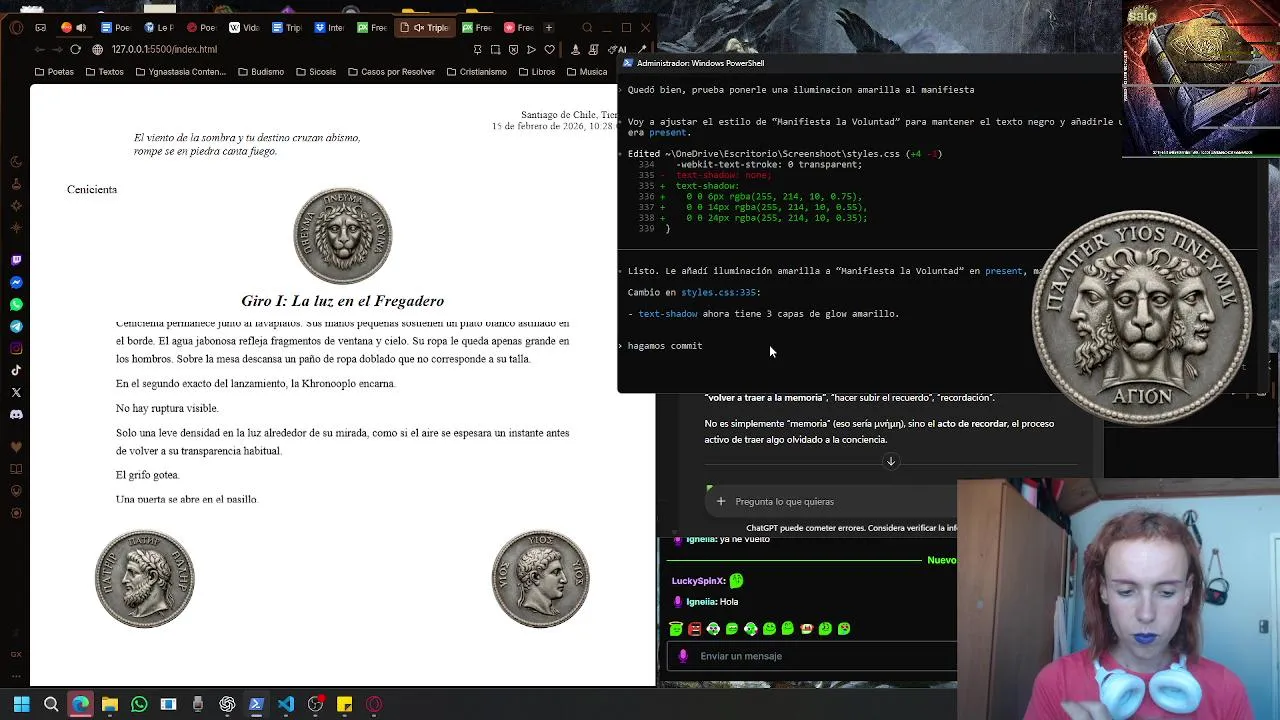Viewport: 1280px width, 720px height.
Task: Click the 'hagamos commit' prompt line in PowerShell
Action: (x=665, y=346)
